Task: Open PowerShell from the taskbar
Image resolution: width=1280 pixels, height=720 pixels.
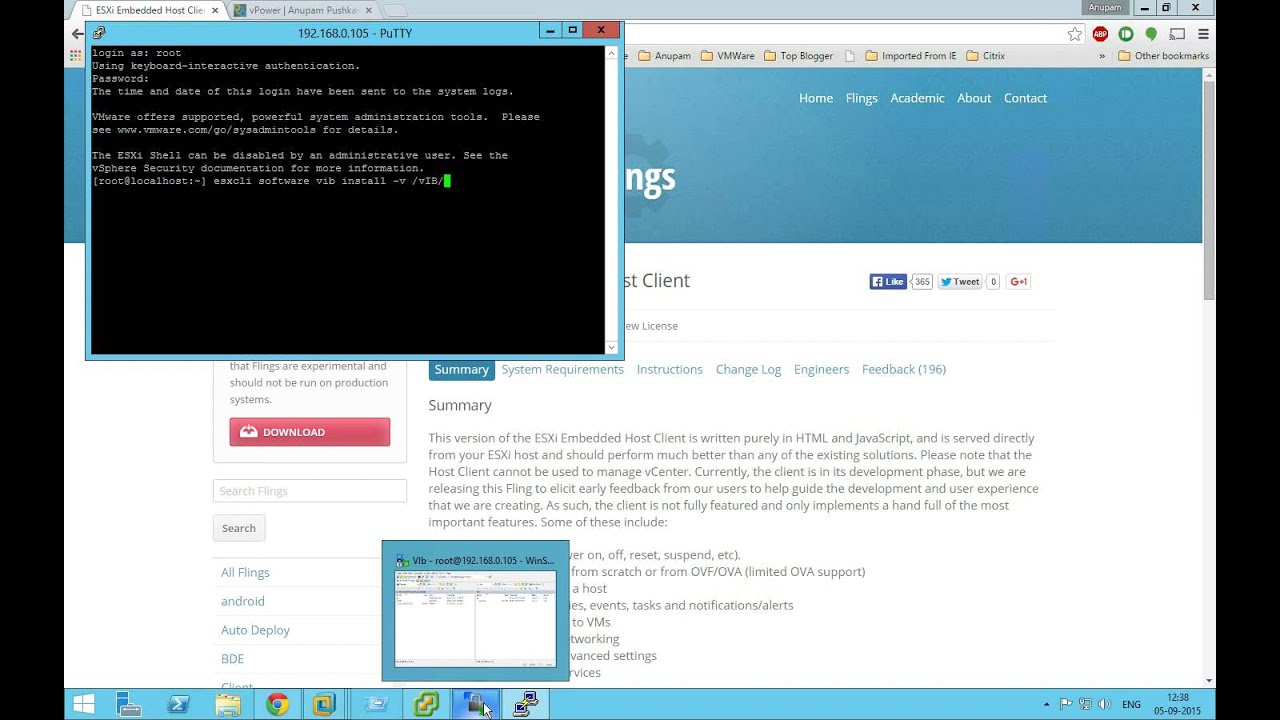Action: tap(179, 705)
